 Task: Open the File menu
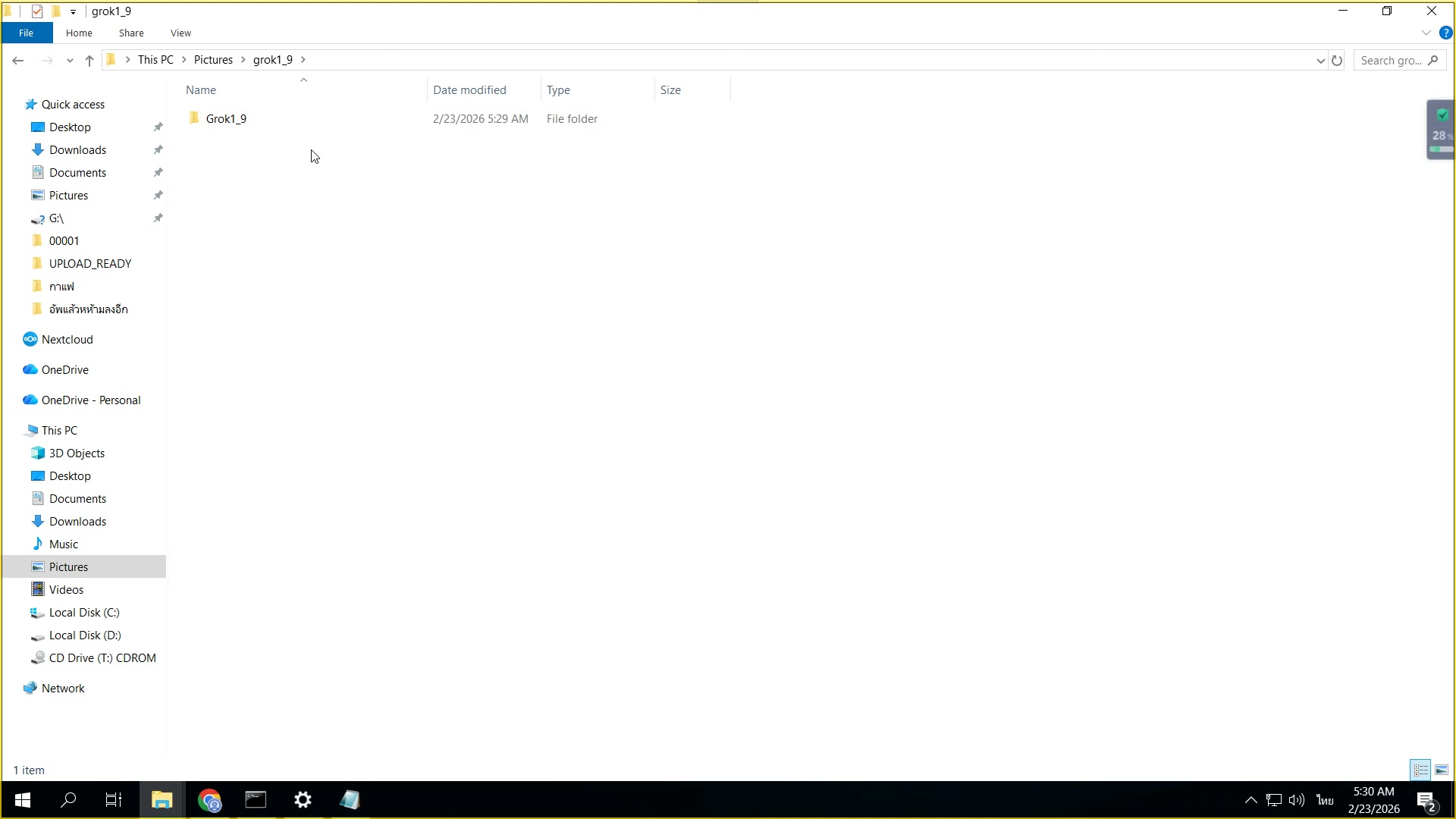click(x=27, y=33)
